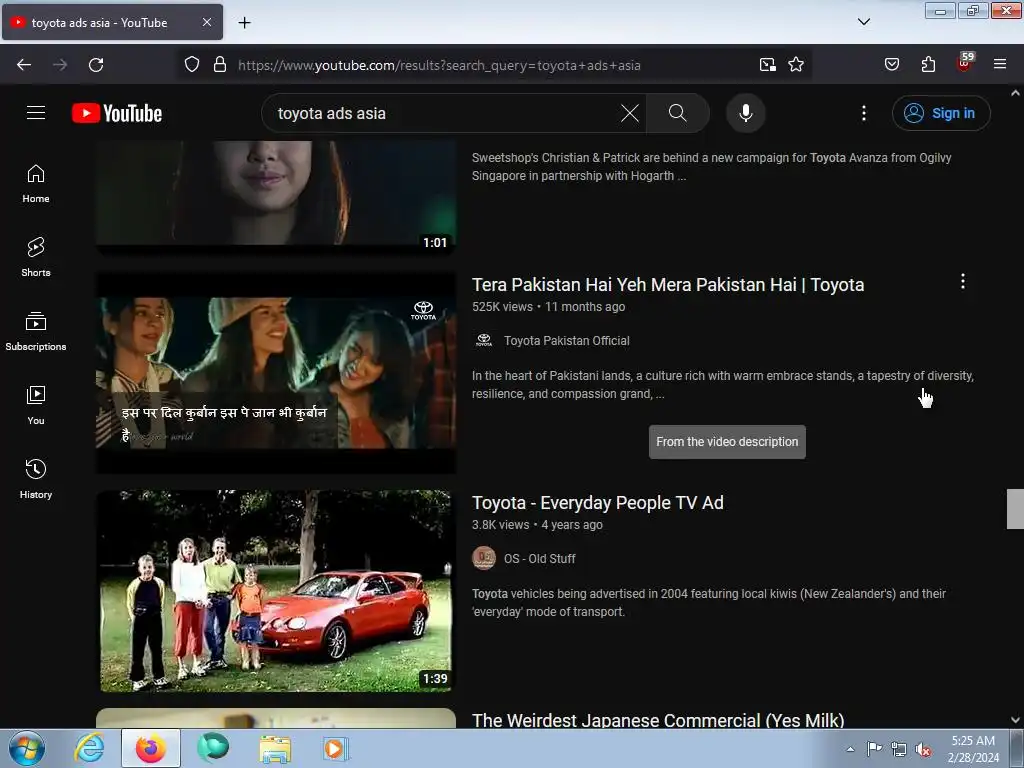Go back with browser back arrow

[x=24, y=65]
